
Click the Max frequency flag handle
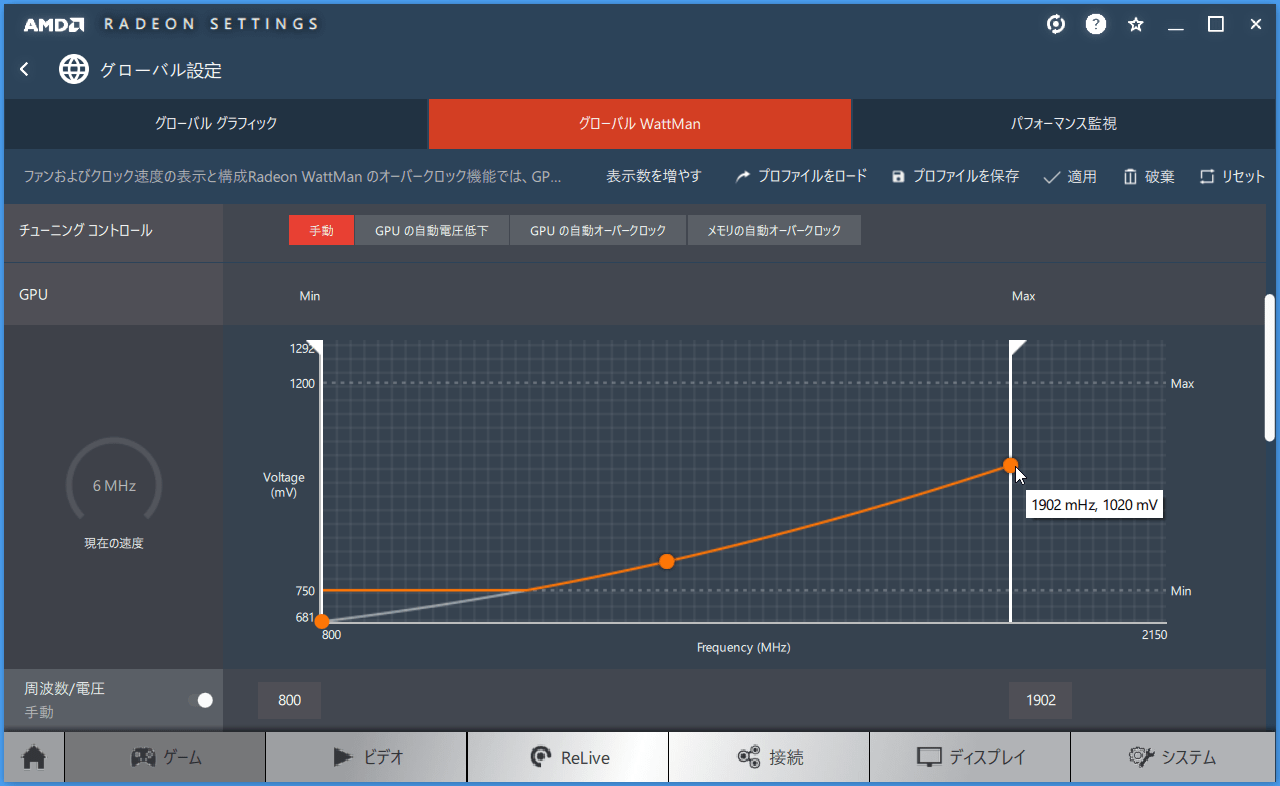coord(1018,348)
